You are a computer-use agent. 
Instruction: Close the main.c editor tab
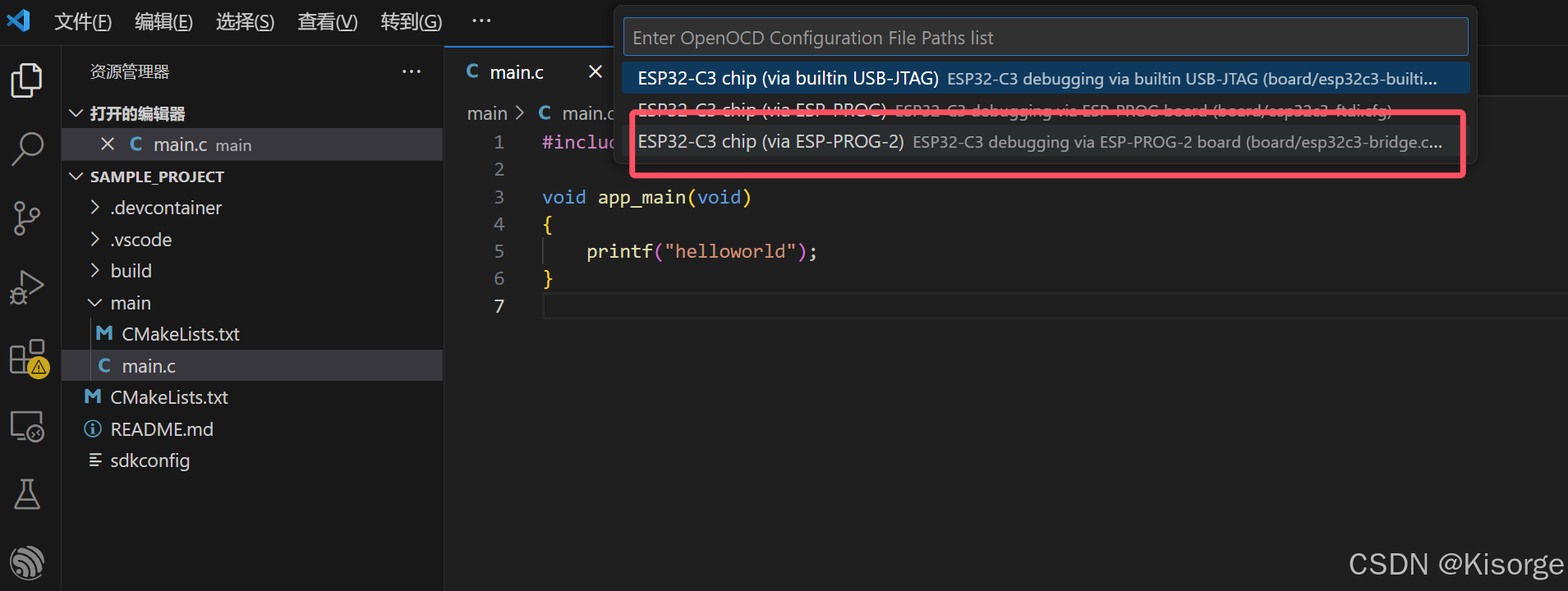(595, 72)
